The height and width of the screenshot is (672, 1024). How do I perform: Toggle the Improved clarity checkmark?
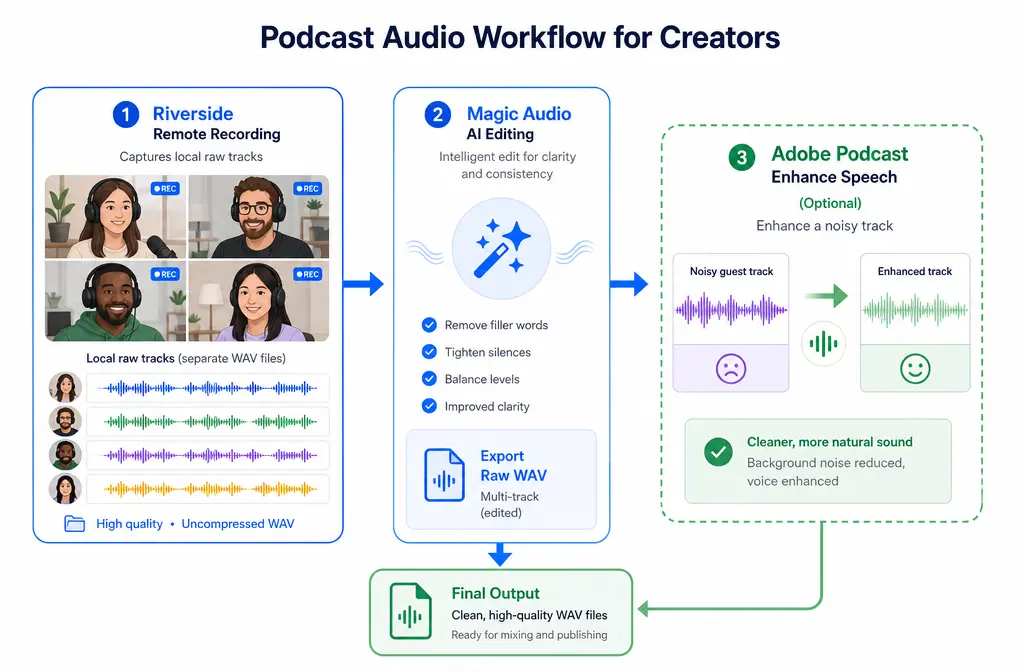[x=429, y=406]
